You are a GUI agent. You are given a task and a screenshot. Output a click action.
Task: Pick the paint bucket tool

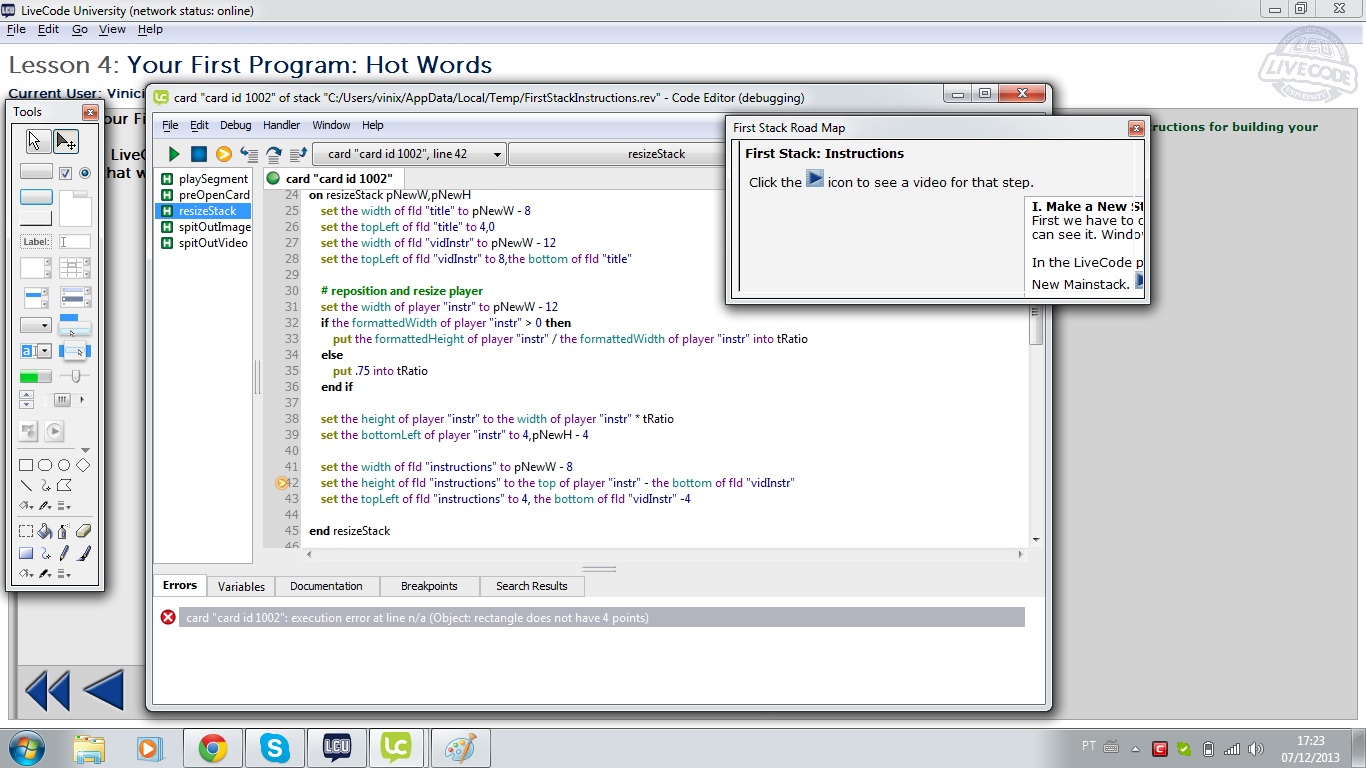pyautogui.click(x=45, y=532)
